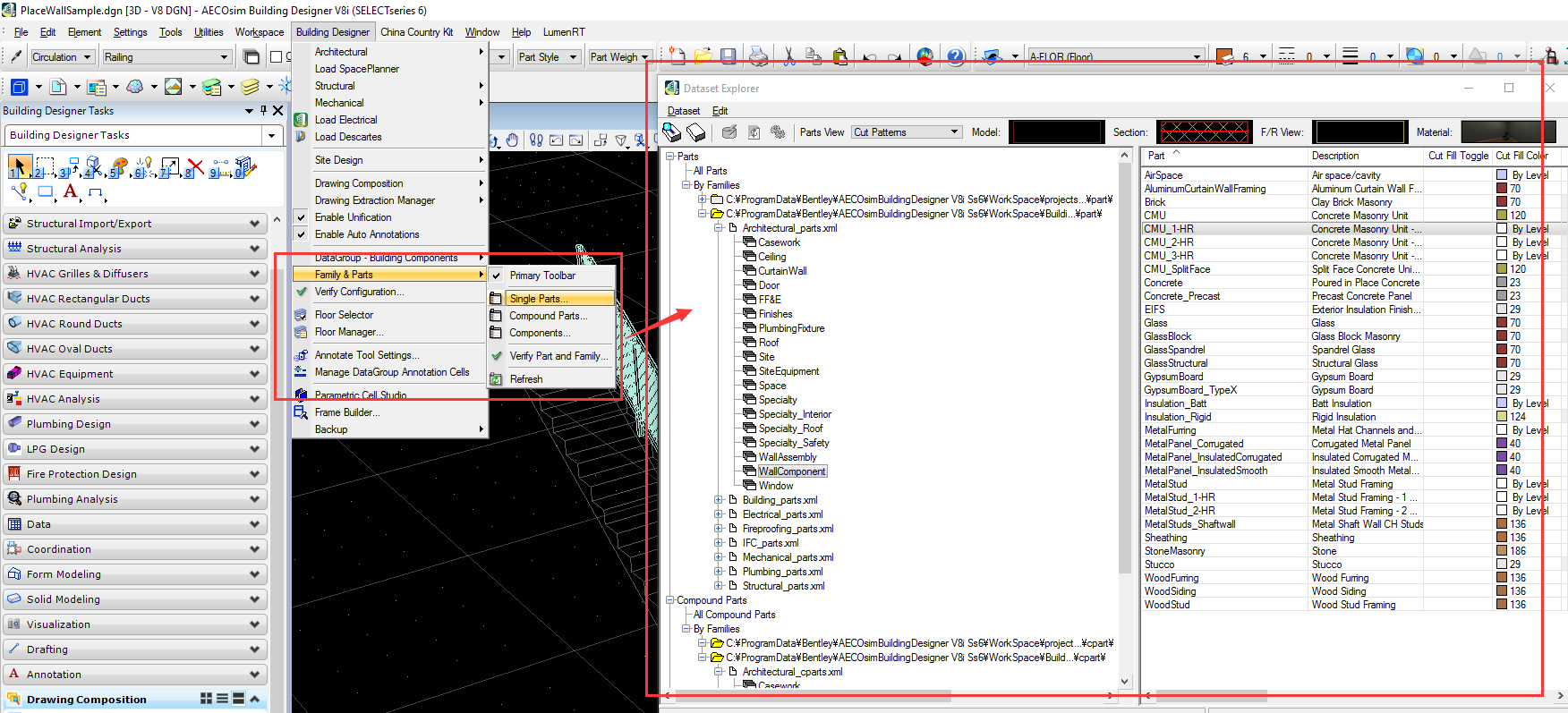Select the WallComponent tree item
Viewport: 1568px width, 713px height.
coord(792,471)
